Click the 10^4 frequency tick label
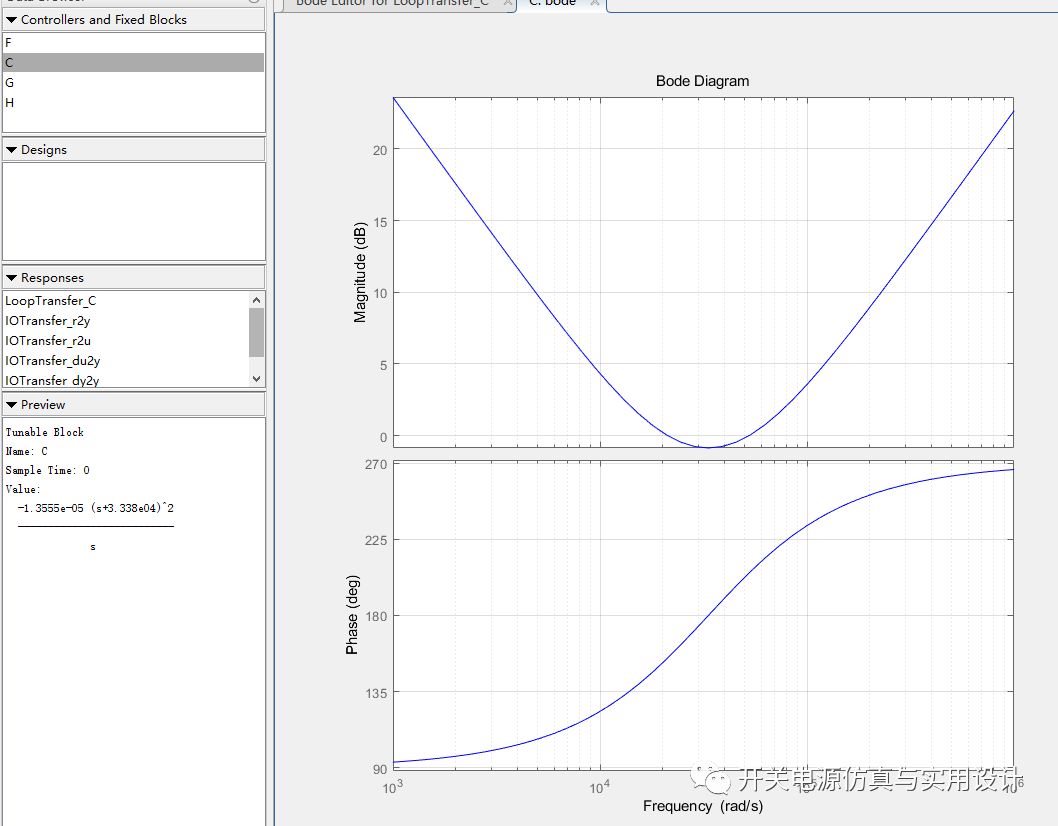Viewport: 1058px width, 826px height. 600,786
